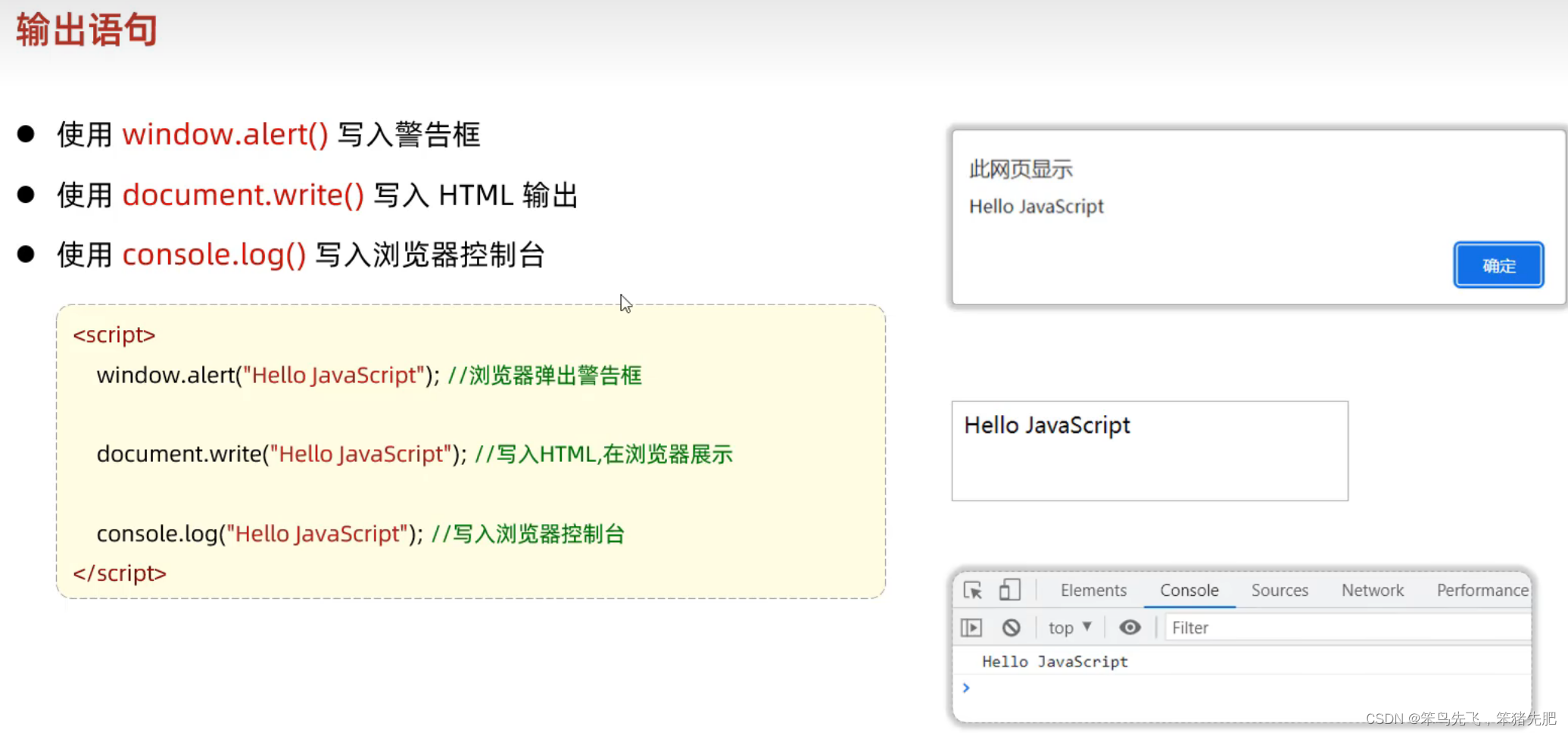Viewport: 1568px width, 733px height.
Task: Click the 确定 button in the alert dialog
Action: coord(1498,264)
